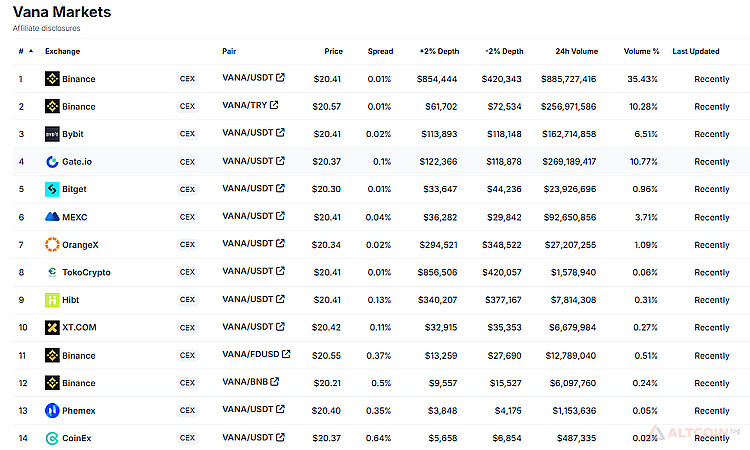Sort by Spread column header
This screenshot has width=750, height=450.
point(380,51)
